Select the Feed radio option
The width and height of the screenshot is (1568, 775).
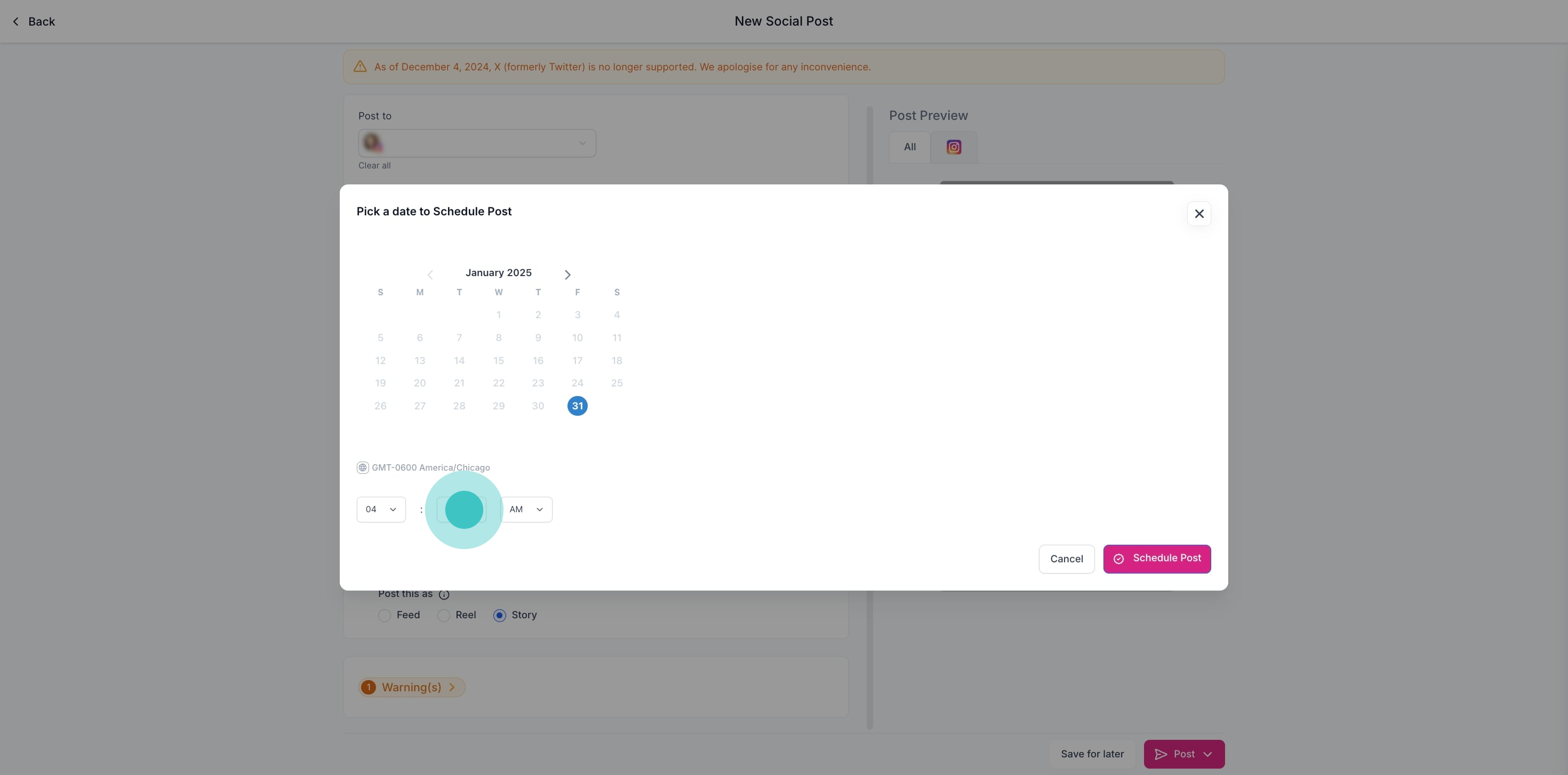click(384, 615)
